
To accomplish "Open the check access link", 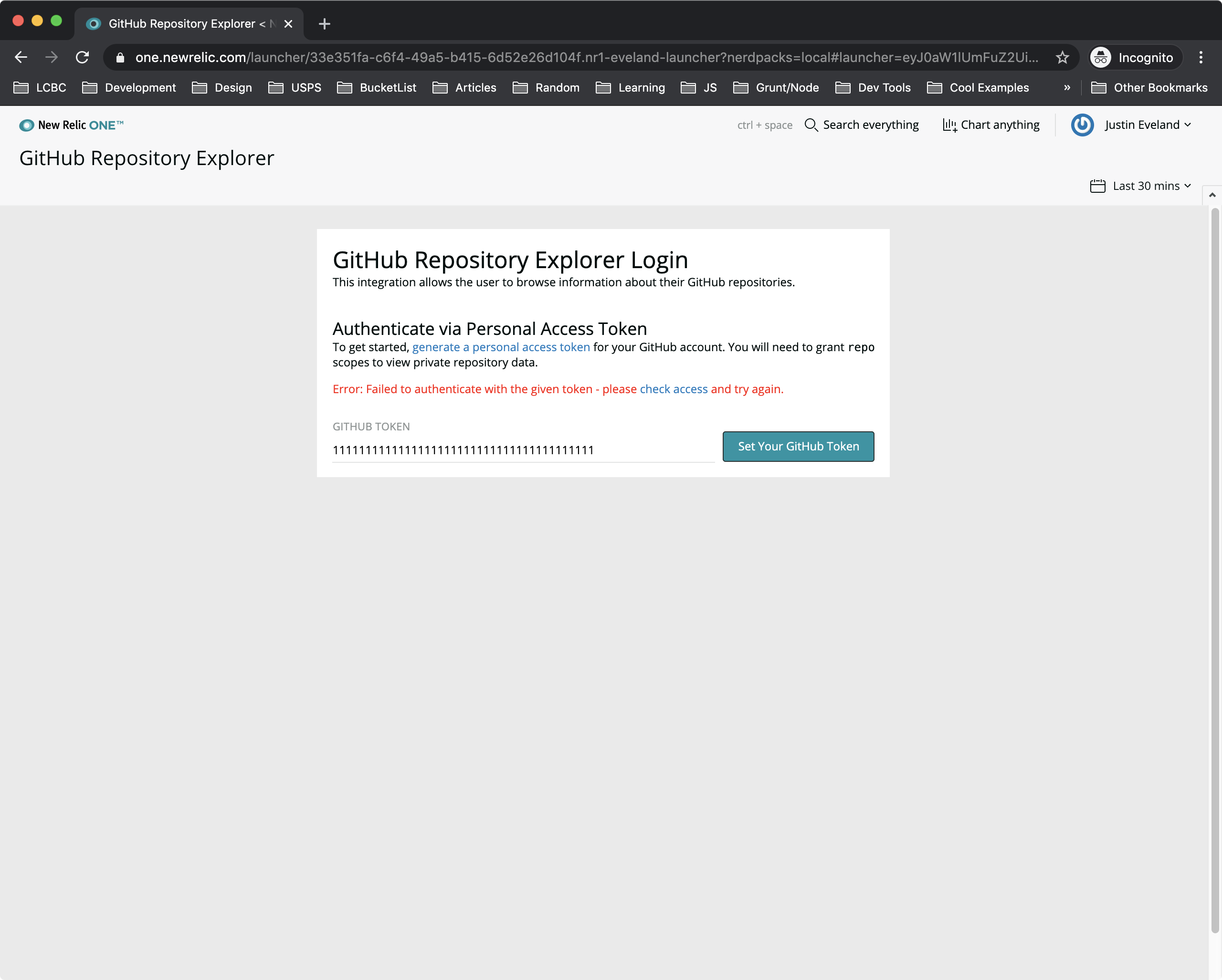I will click(x=674, y=389).
